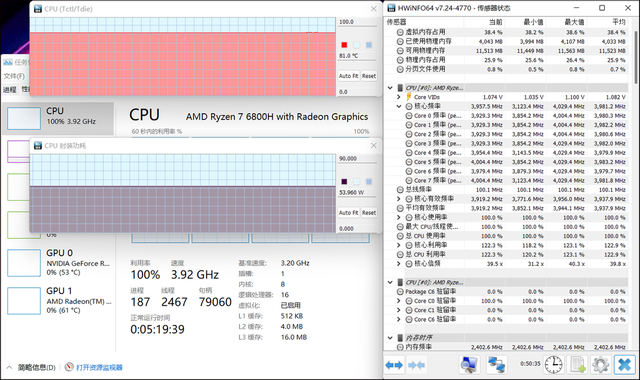Image resolution: width=640 pixels, height=380 pixels.
Task: Collapse the 核心频率 tree node
Action: click(x=399, y=106)
